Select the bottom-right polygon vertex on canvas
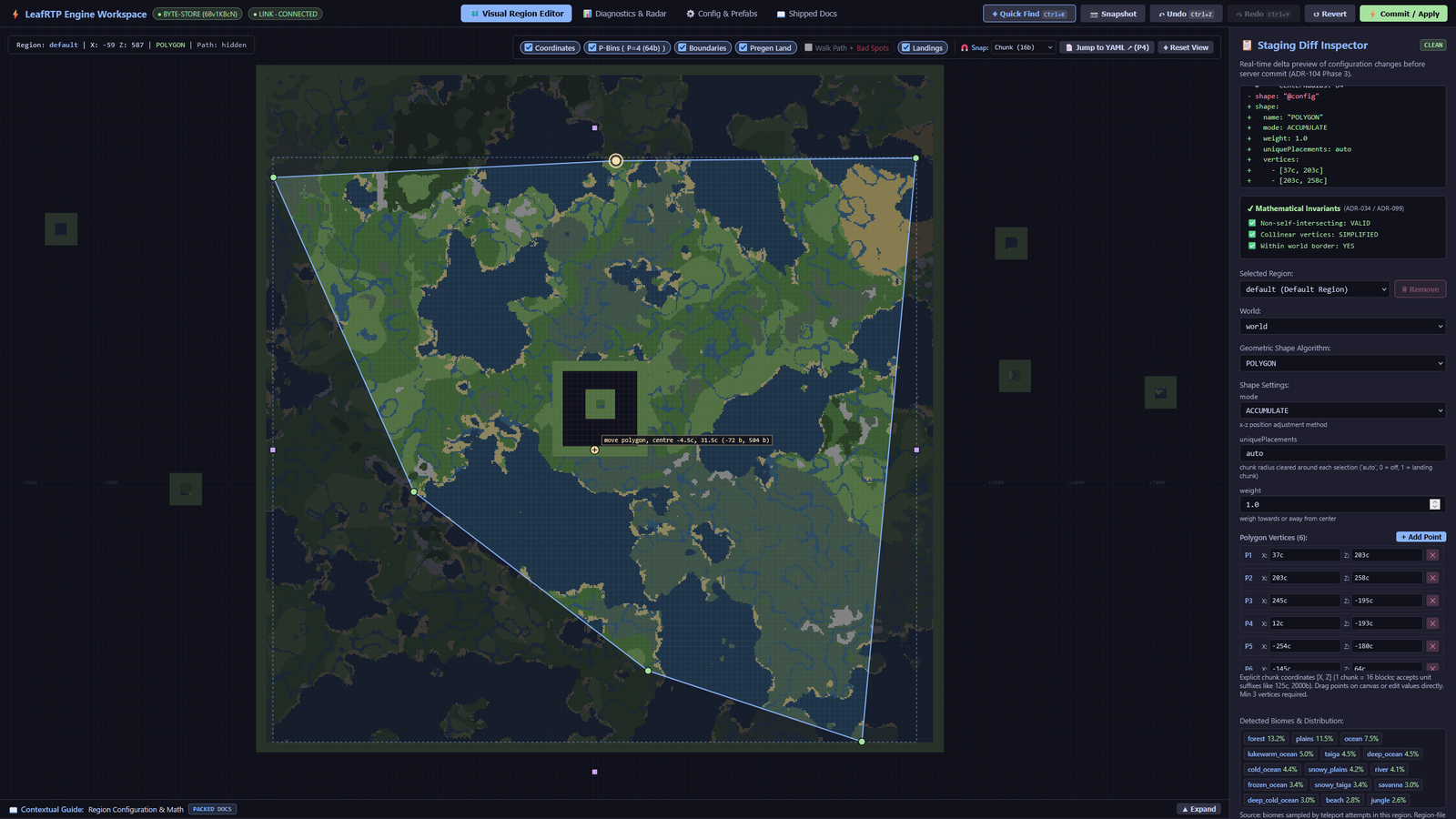This screenshot has height=819, width=1456. (x=862, y=742)
